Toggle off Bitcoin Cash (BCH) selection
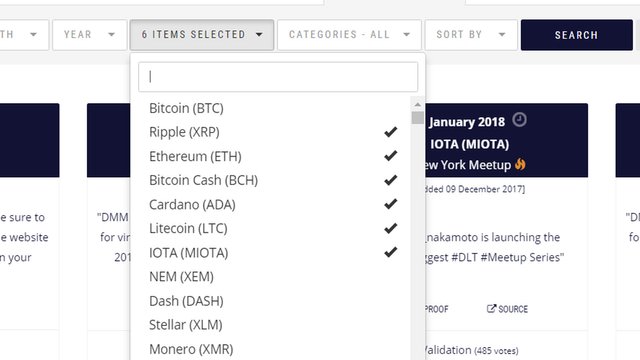Viewport: 640px width, 360px height. (x=273, y=180)
